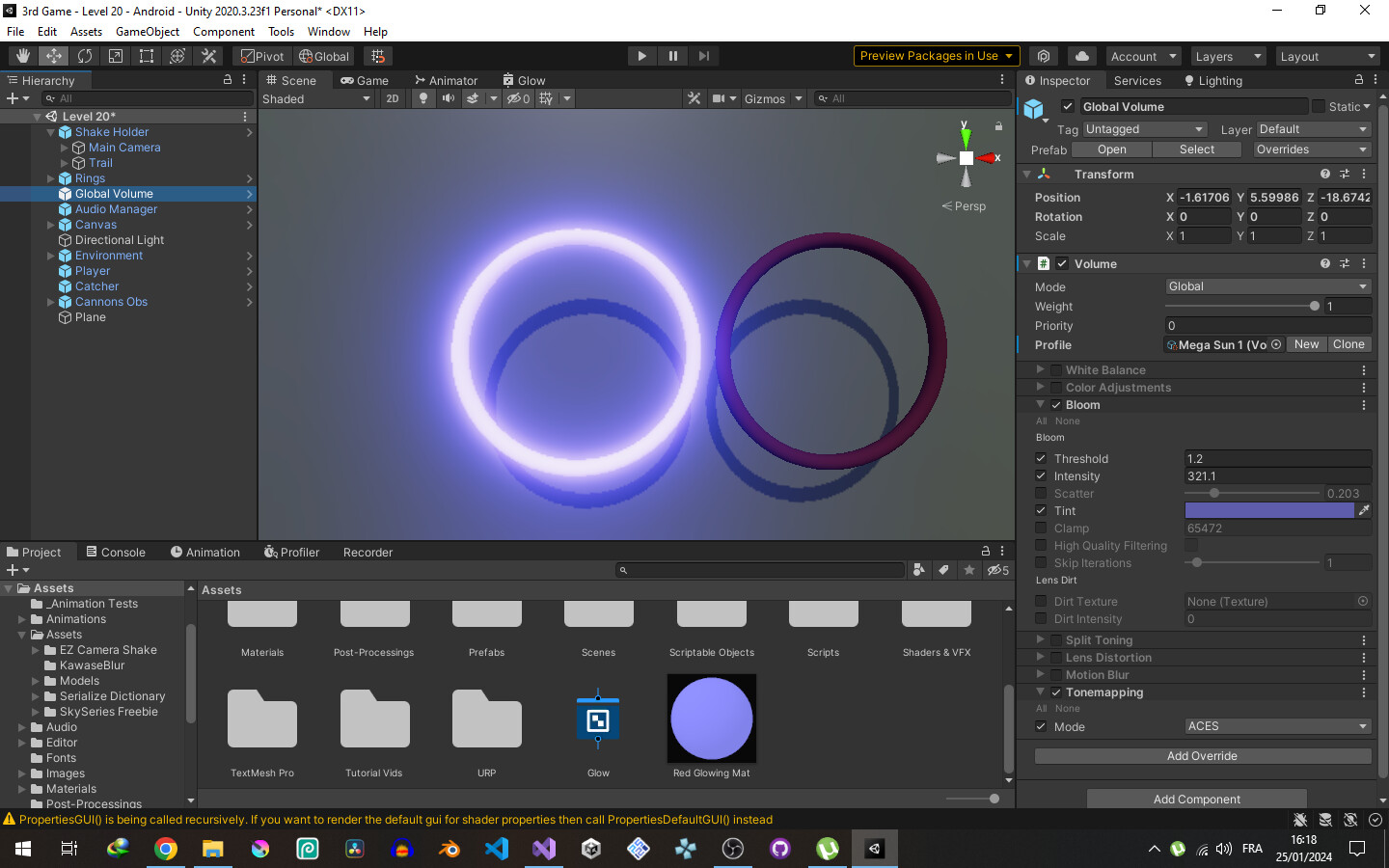This screenshot has width=1389, height=868.
Task: Select the Scale tool
Action: tap(115, 55)
